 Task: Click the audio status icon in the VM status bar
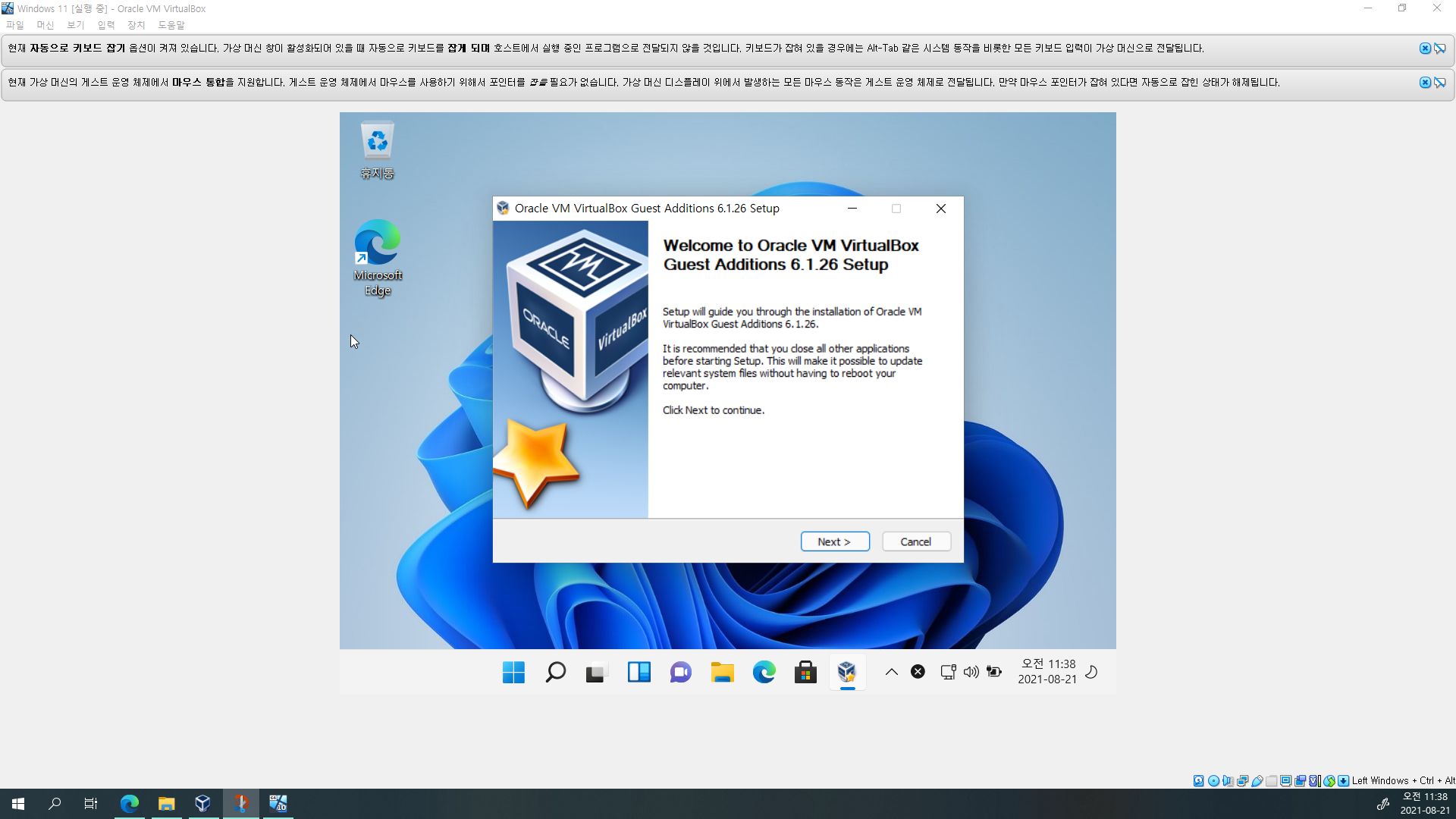coord(1228,780)
